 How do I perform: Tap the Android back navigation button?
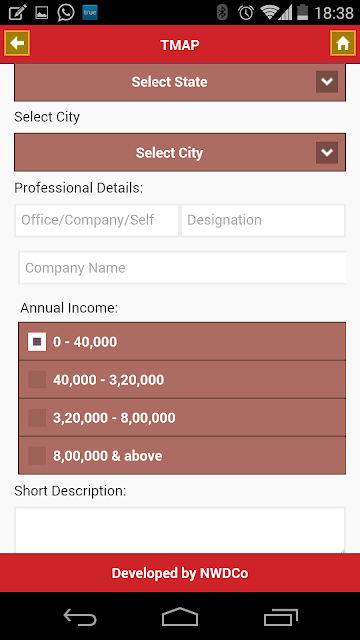pyautogui.click(x=80, y=617)
